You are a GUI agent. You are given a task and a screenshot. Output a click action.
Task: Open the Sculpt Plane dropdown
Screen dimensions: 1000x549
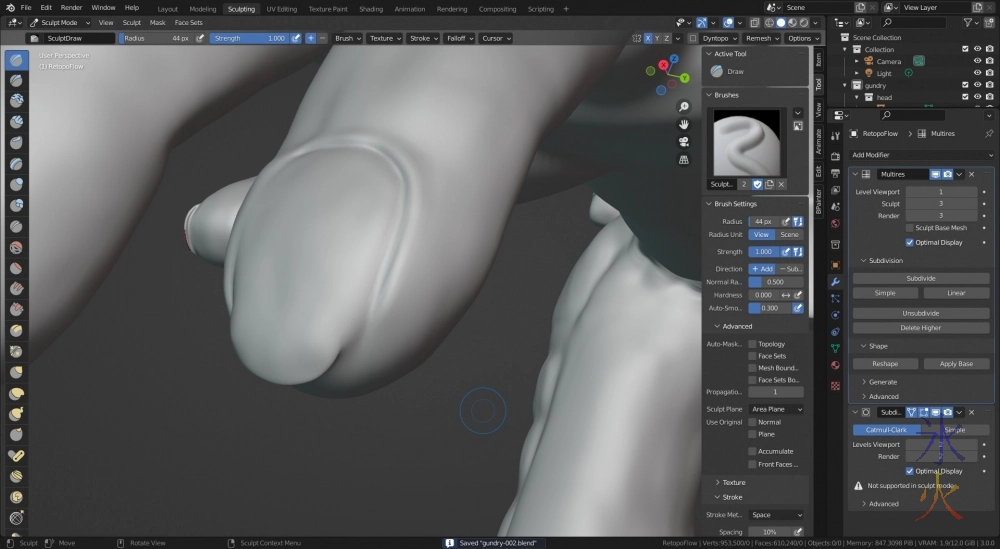pos(777,409)
